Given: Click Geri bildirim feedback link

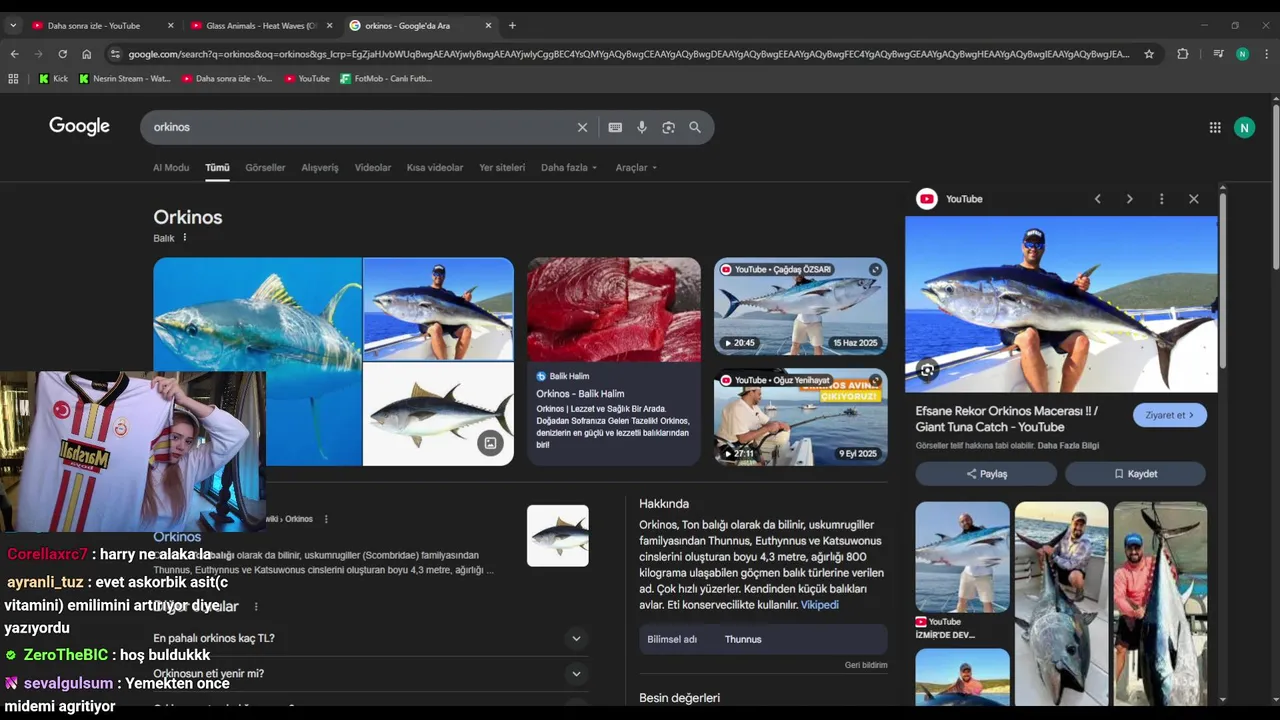Looking at the screenshot, I should click(x=866, y=665).
